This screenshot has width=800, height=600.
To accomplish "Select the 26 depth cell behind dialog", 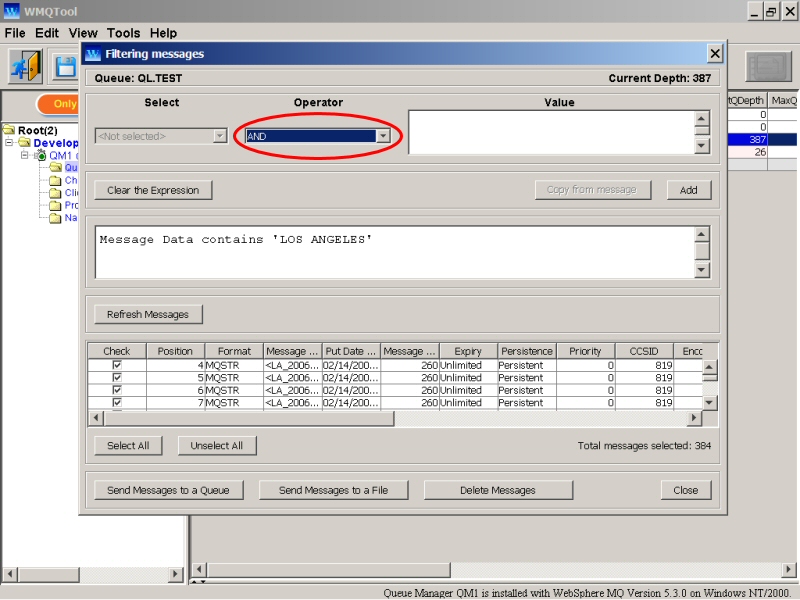I will click(x=747, y=152).
